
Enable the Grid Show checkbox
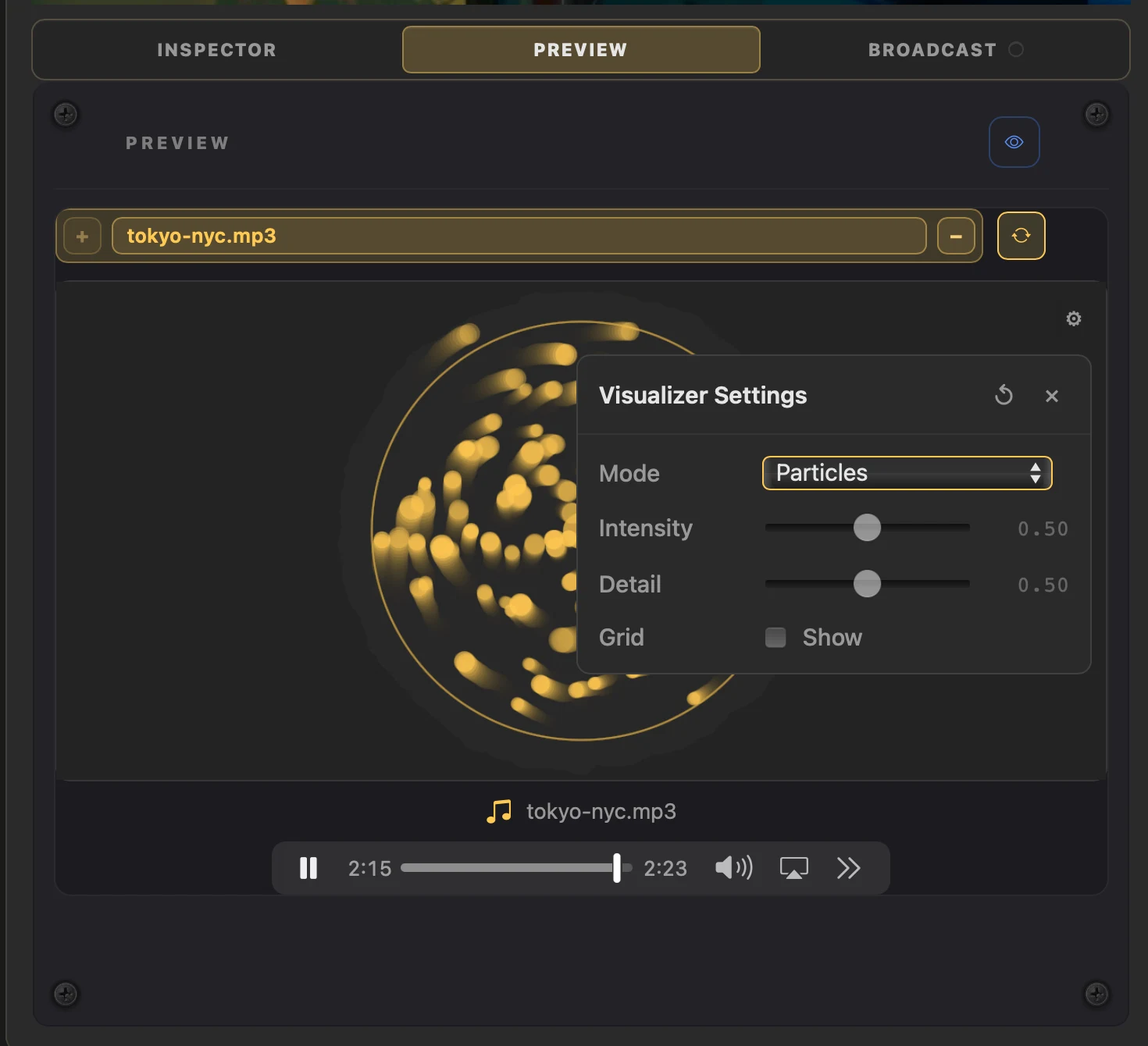click(x=775, y=638)
